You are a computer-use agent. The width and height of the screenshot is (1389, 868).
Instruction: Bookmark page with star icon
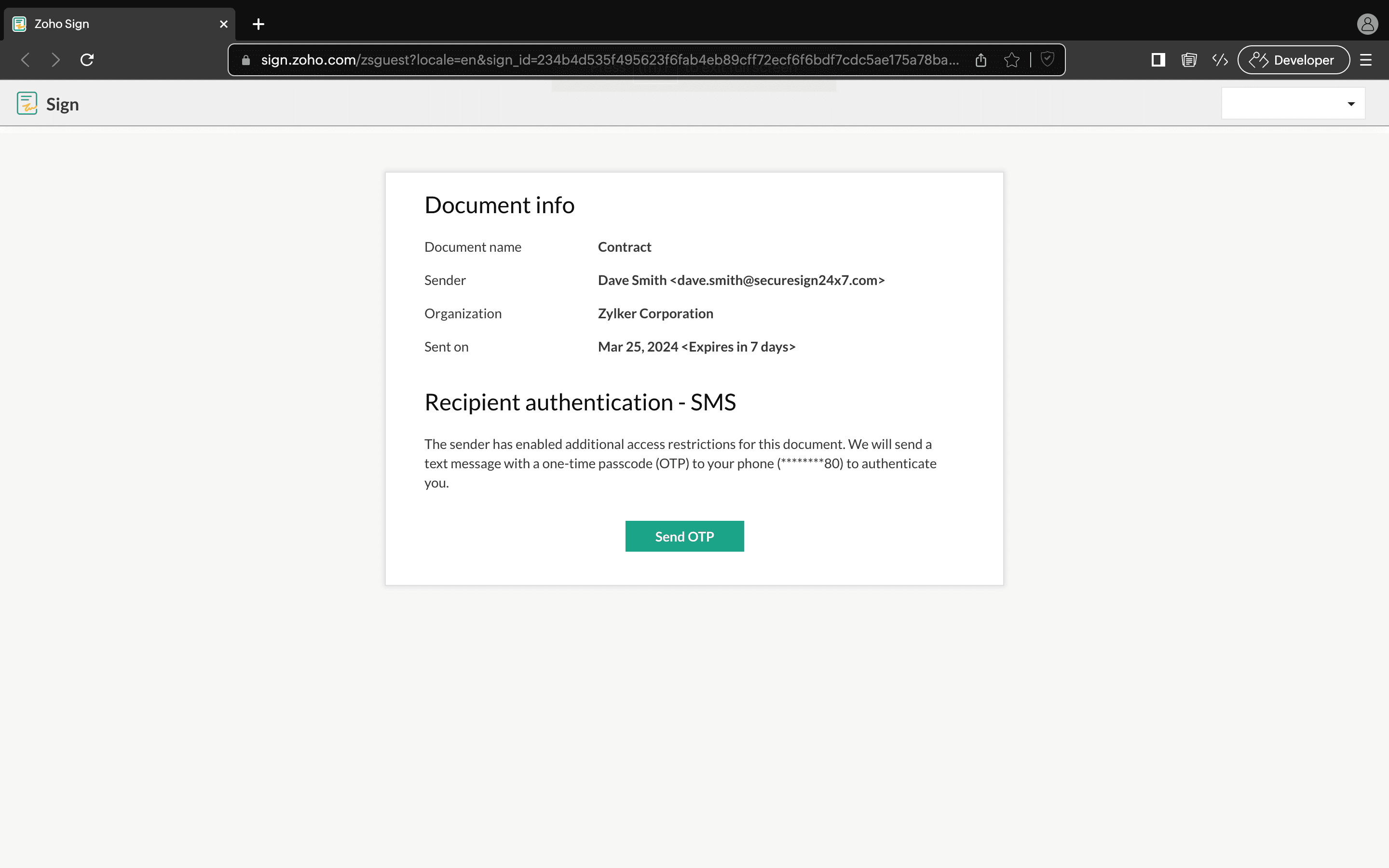[1012, 60]
